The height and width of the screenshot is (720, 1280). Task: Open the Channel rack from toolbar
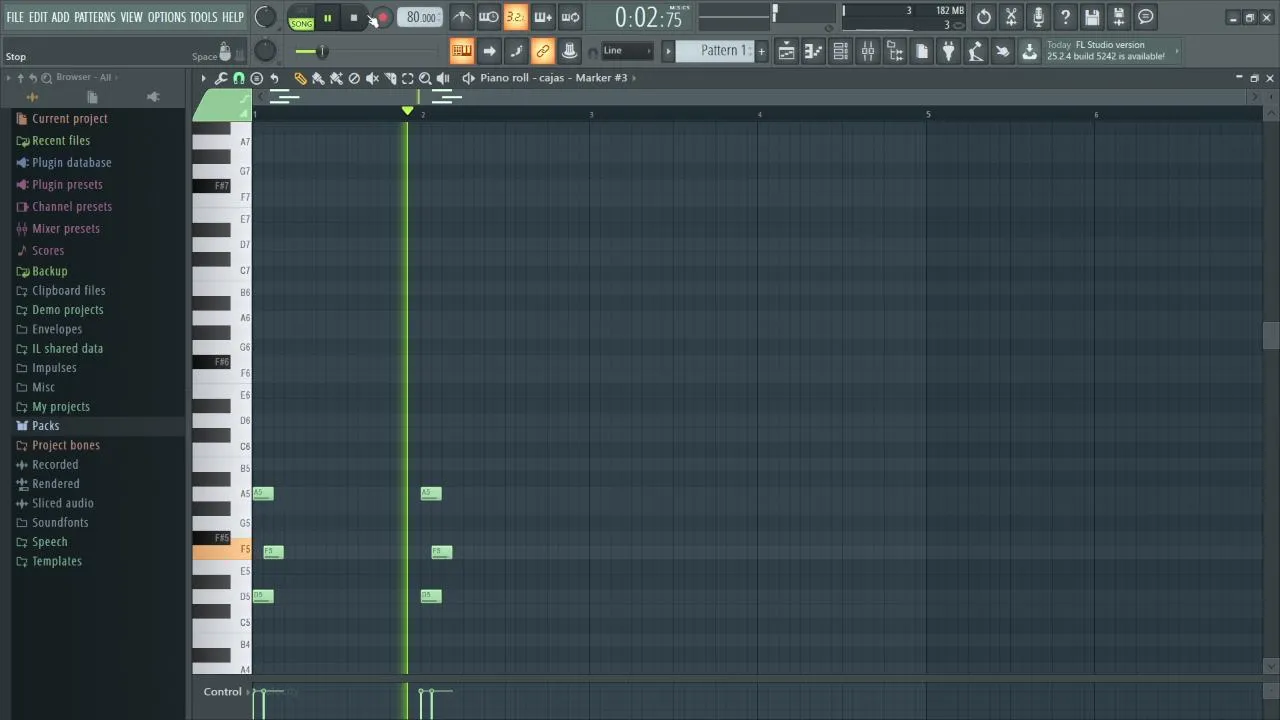coord(841,51)
